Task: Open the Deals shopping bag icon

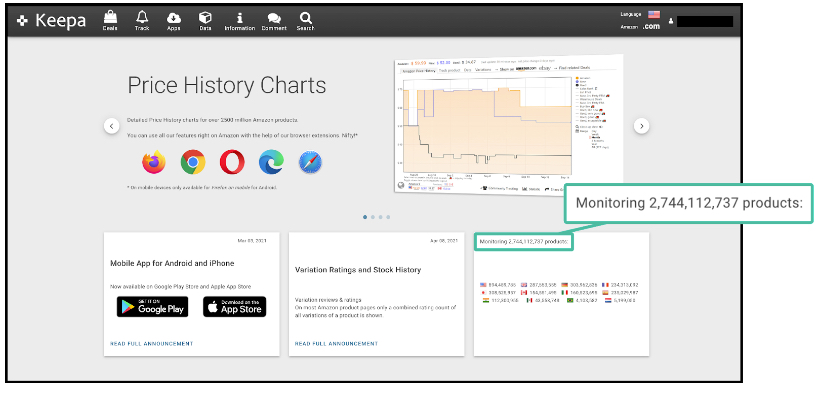Action: [x=110, y=17]
